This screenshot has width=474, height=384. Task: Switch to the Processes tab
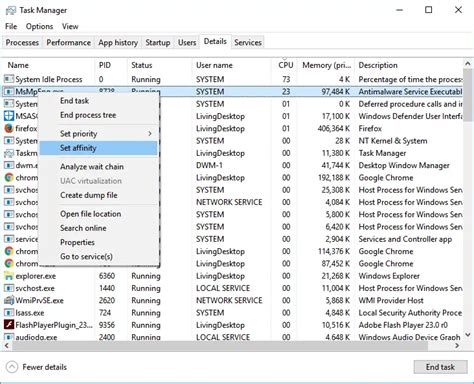[x=22, y=43]
